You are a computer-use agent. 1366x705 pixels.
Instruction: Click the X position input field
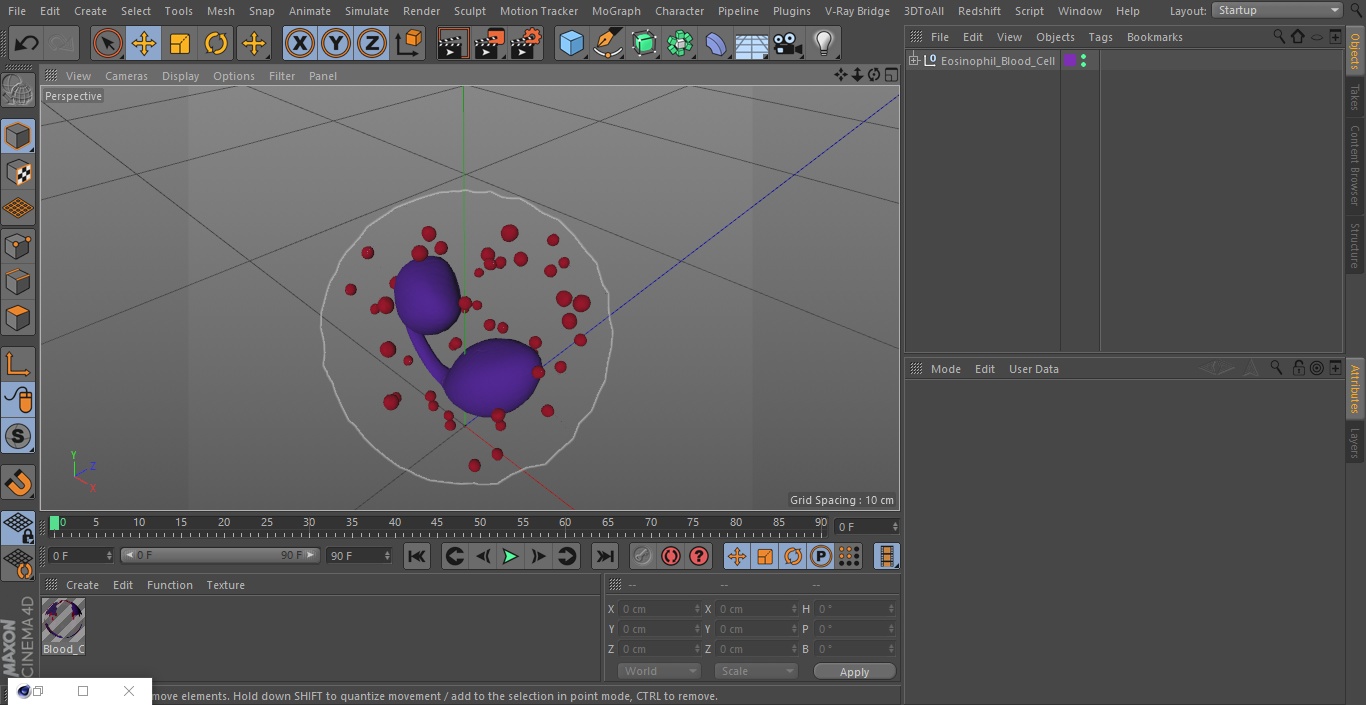coord(659,609)
